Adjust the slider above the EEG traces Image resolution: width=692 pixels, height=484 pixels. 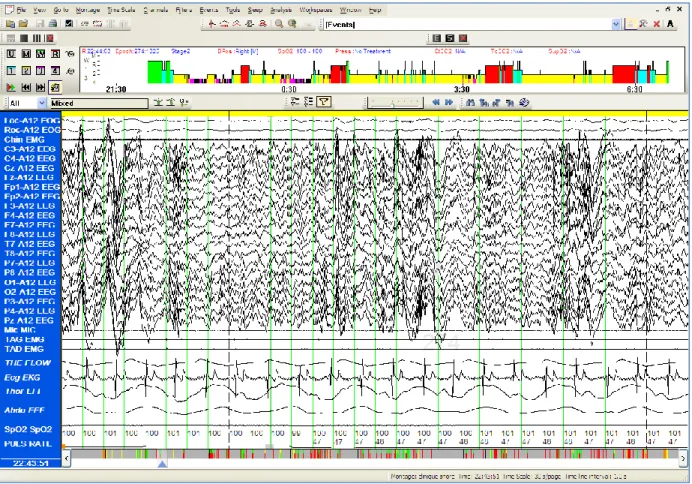pyautogui.click(x=394, y=103)
